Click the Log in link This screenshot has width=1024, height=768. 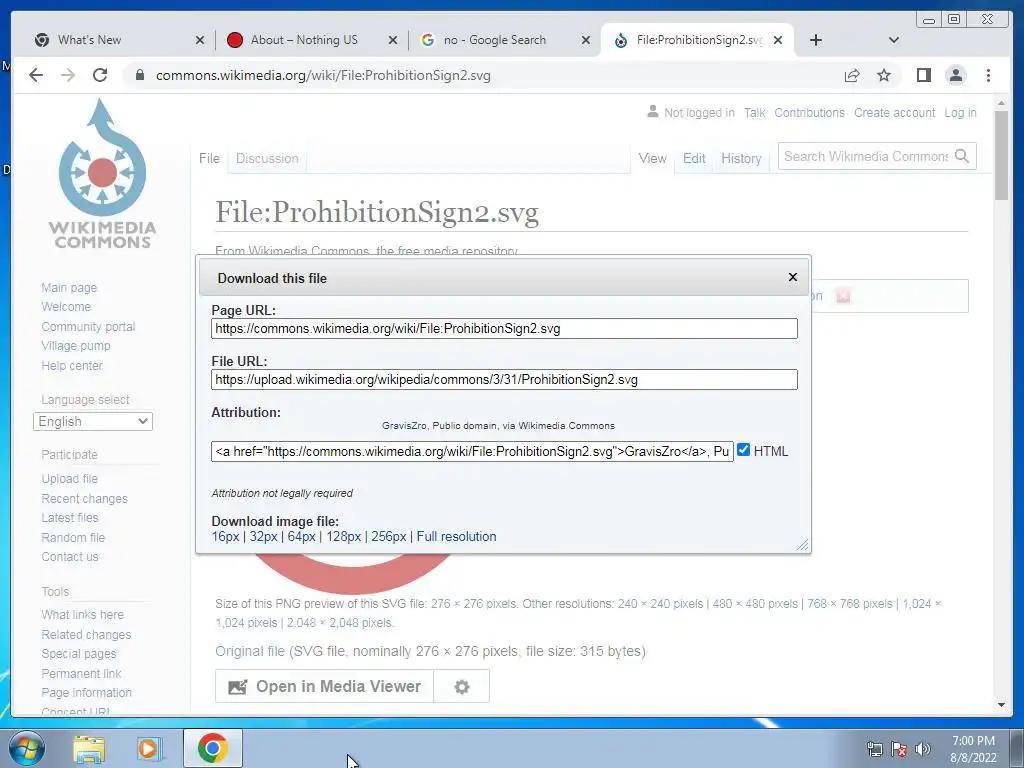[x=961, y=113]
